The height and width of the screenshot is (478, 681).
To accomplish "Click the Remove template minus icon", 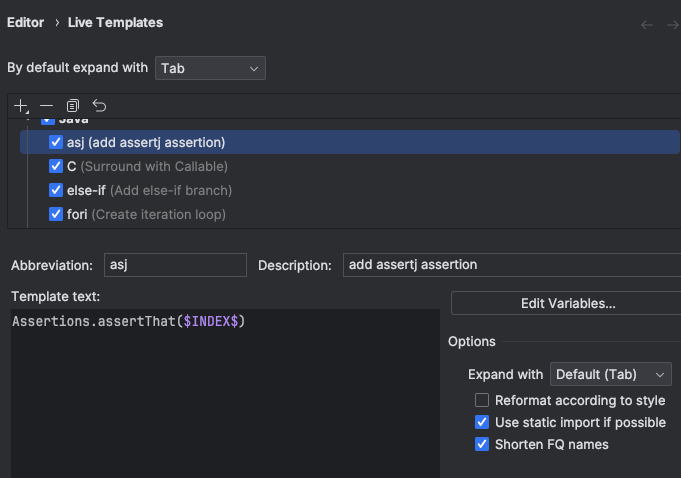I will click(46, 105).
